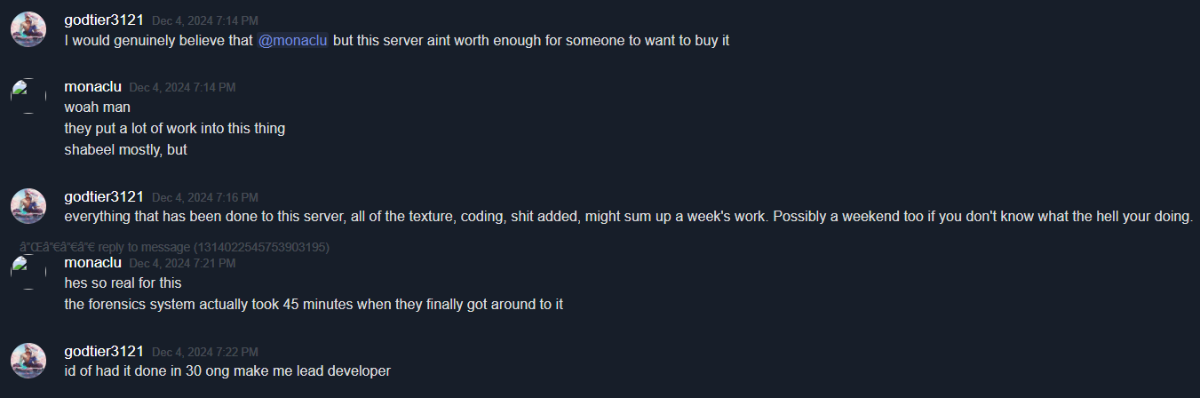This screenshot has height=398, width=1200.
Task: Open godtier3121's avatar on the 7:14 PM message
Action: tap(28, 30)
